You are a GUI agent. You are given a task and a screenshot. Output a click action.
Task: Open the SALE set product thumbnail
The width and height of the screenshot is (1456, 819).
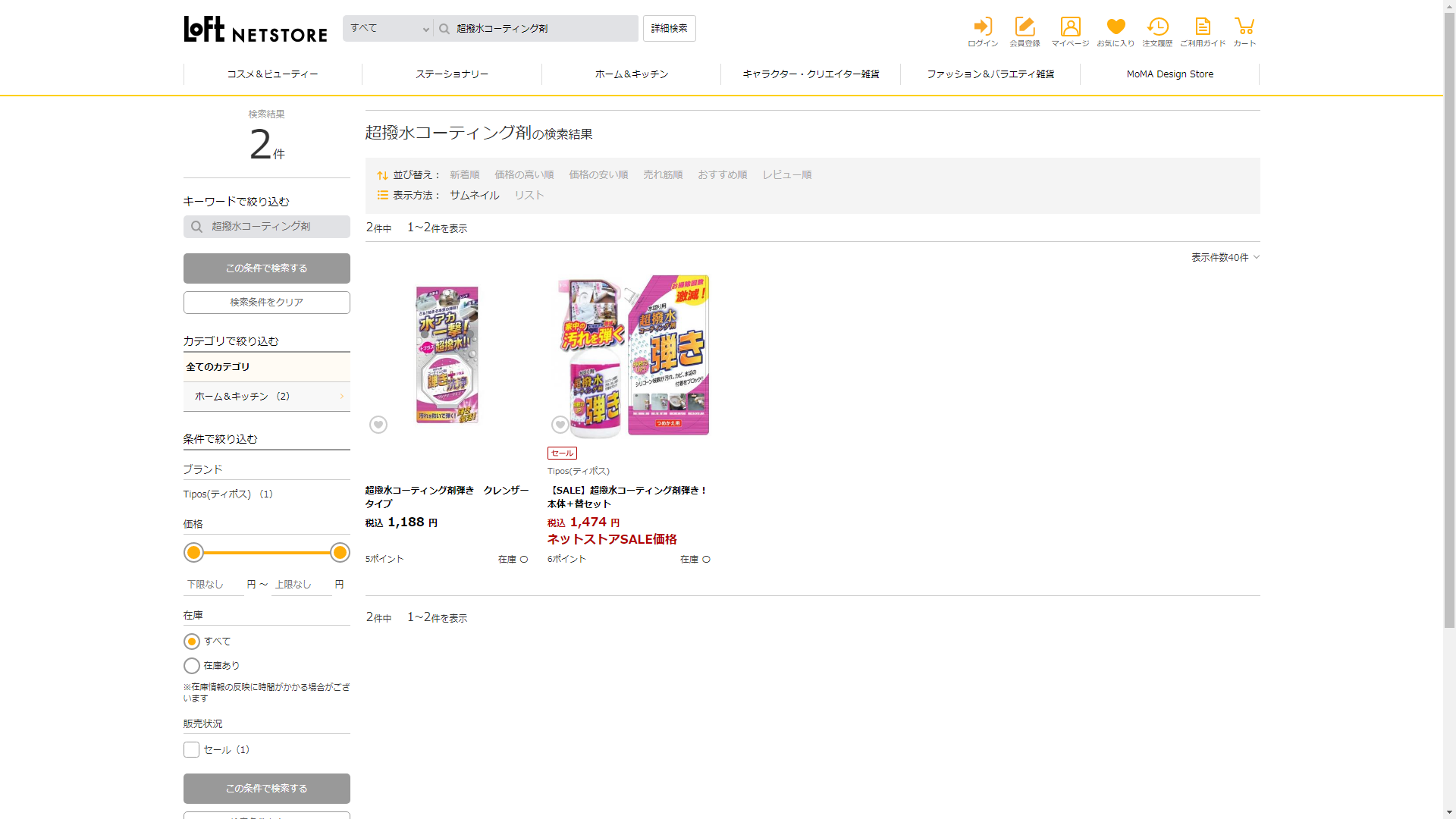[x=634, y=355]
